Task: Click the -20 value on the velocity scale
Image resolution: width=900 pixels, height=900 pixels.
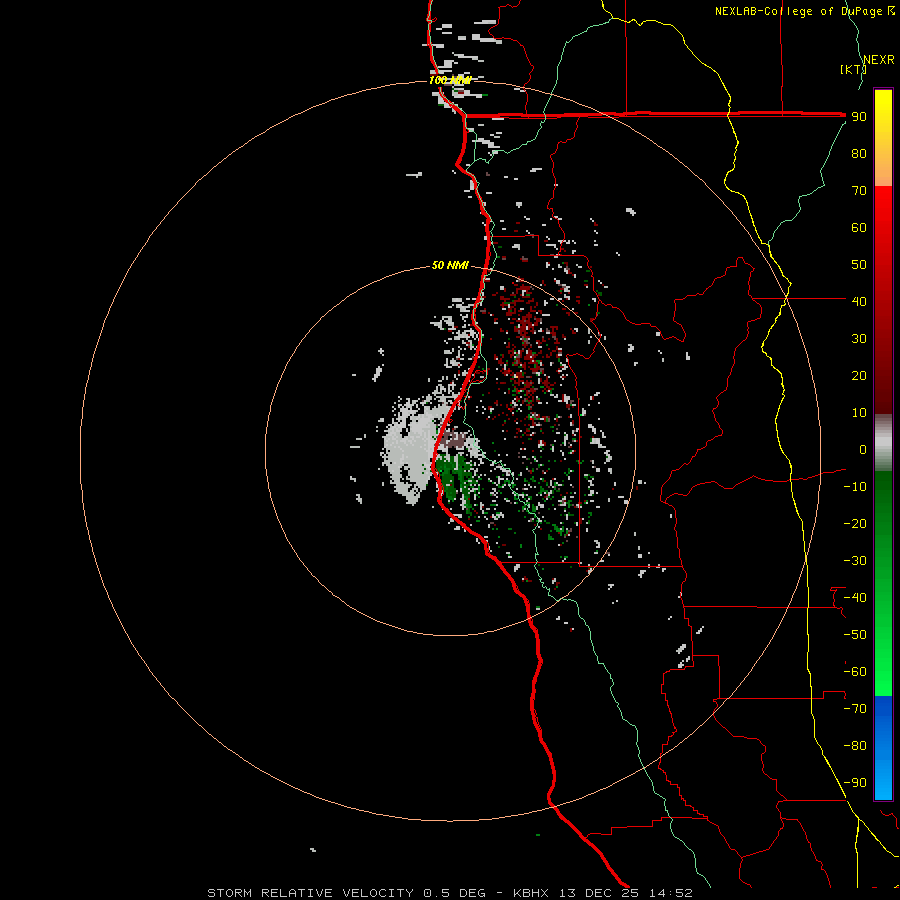Action: (855, 523)
